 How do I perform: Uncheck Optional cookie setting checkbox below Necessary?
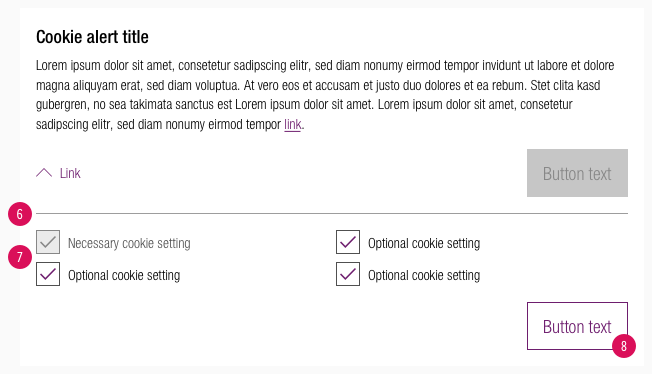pos(48,274)
